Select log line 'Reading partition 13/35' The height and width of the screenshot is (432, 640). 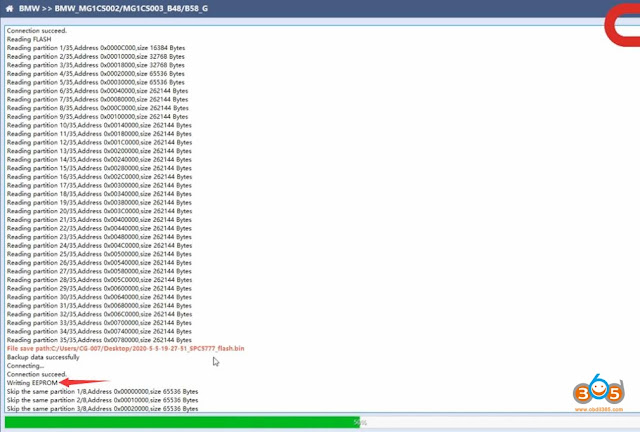pos(99,151)
